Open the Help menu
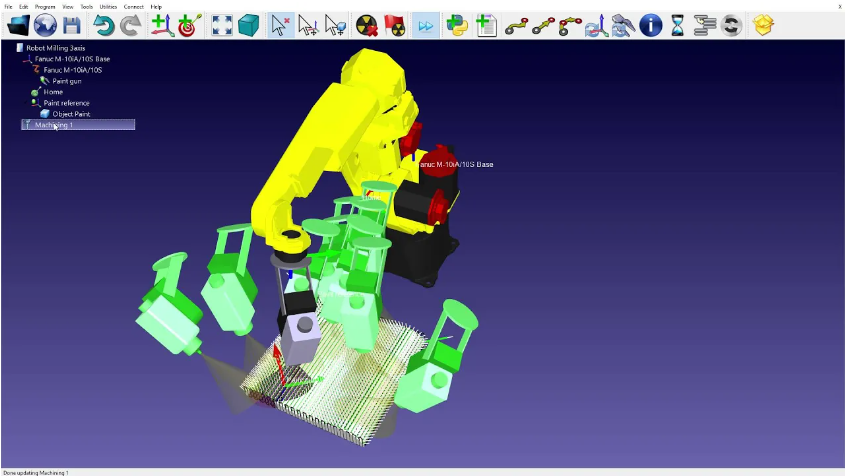This screenshot has height=476, width=846. point(156,6)
